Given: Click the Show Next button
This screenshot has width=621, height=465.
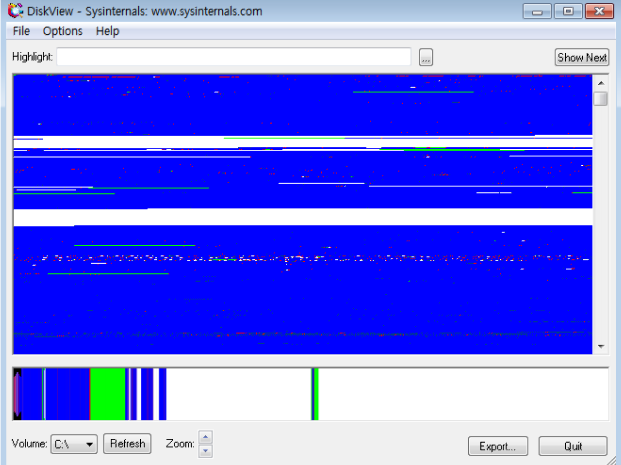Looking at the screenshot, I should coord(581,57).
